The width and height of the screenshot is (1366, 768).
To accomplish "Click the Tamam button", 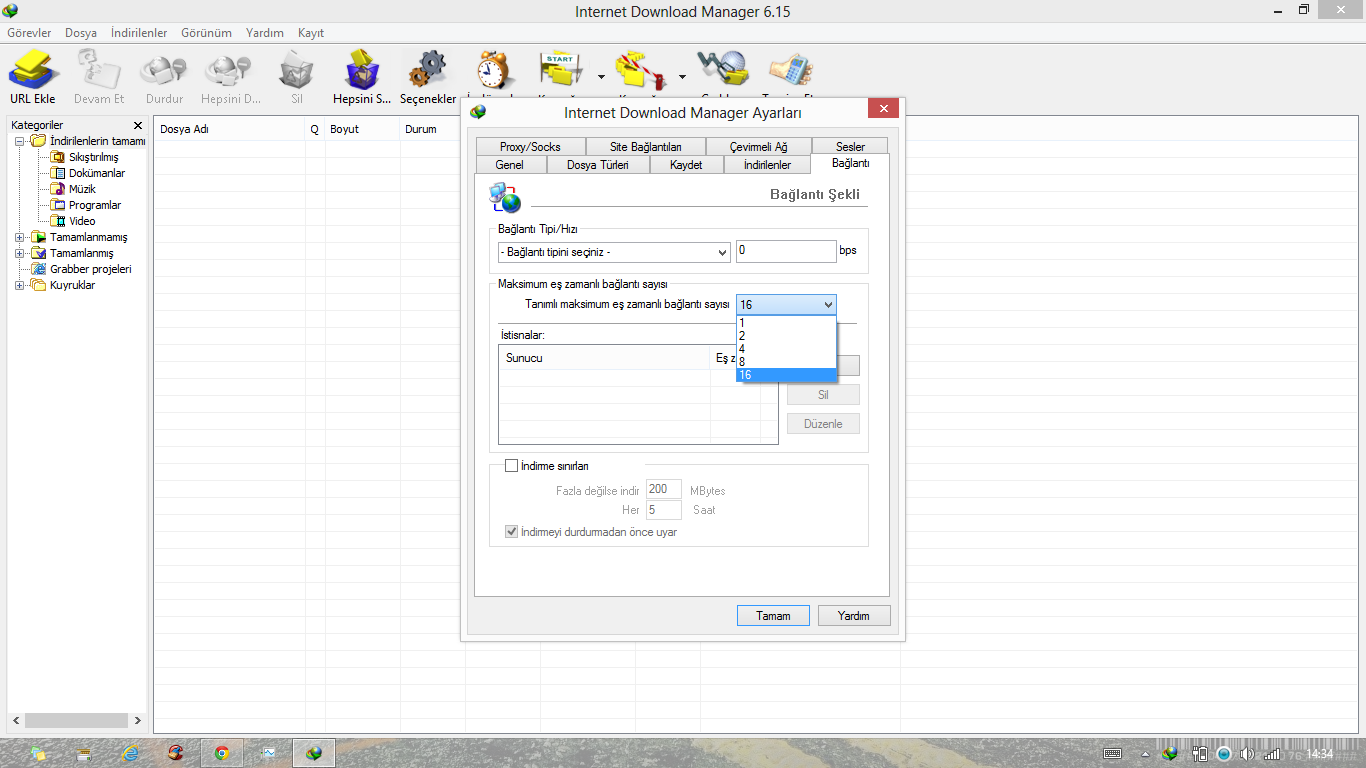I will (773, 616).
